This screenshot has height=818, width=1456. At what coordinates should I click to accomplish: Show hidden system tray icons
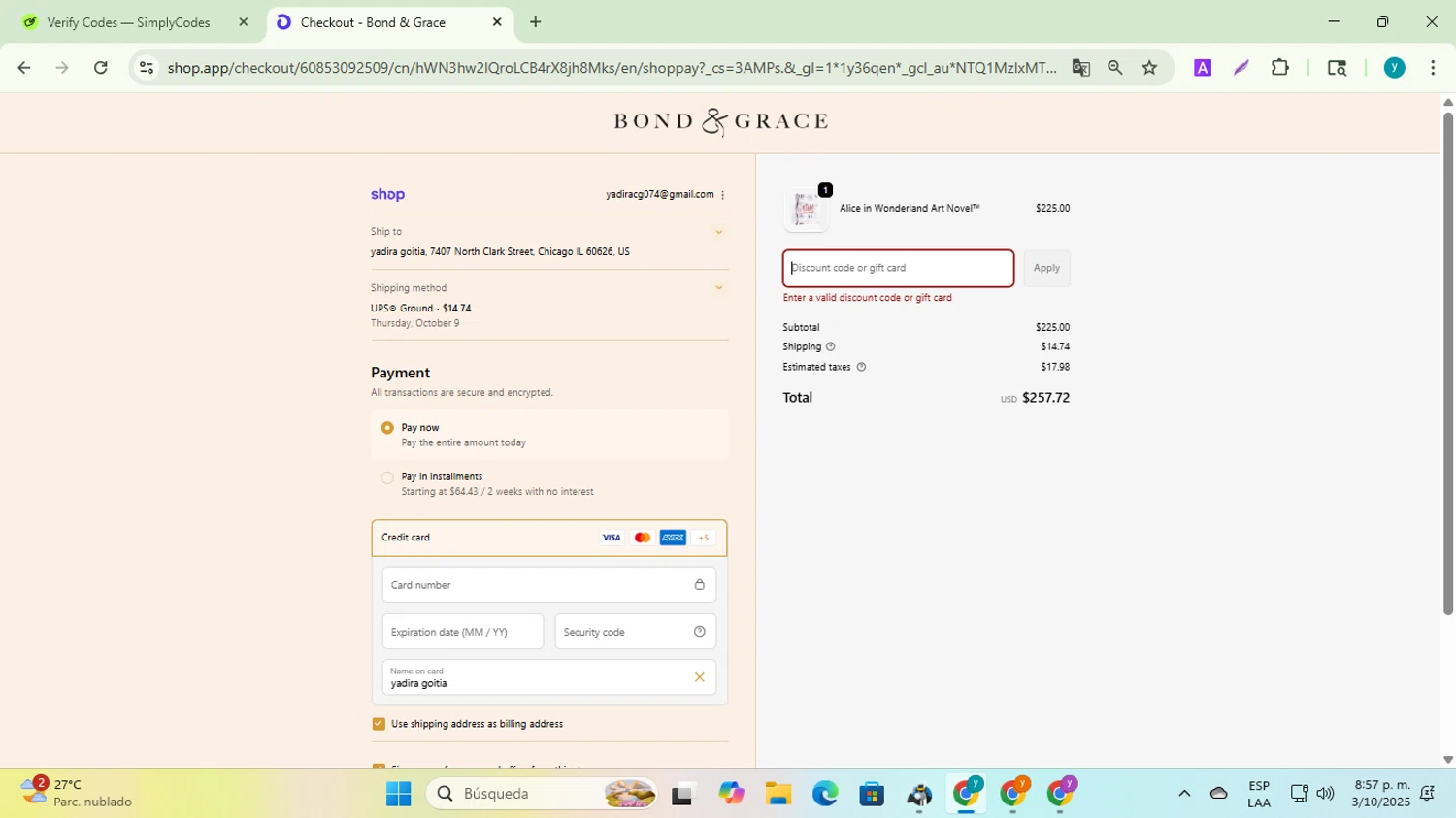point(1184,794)
